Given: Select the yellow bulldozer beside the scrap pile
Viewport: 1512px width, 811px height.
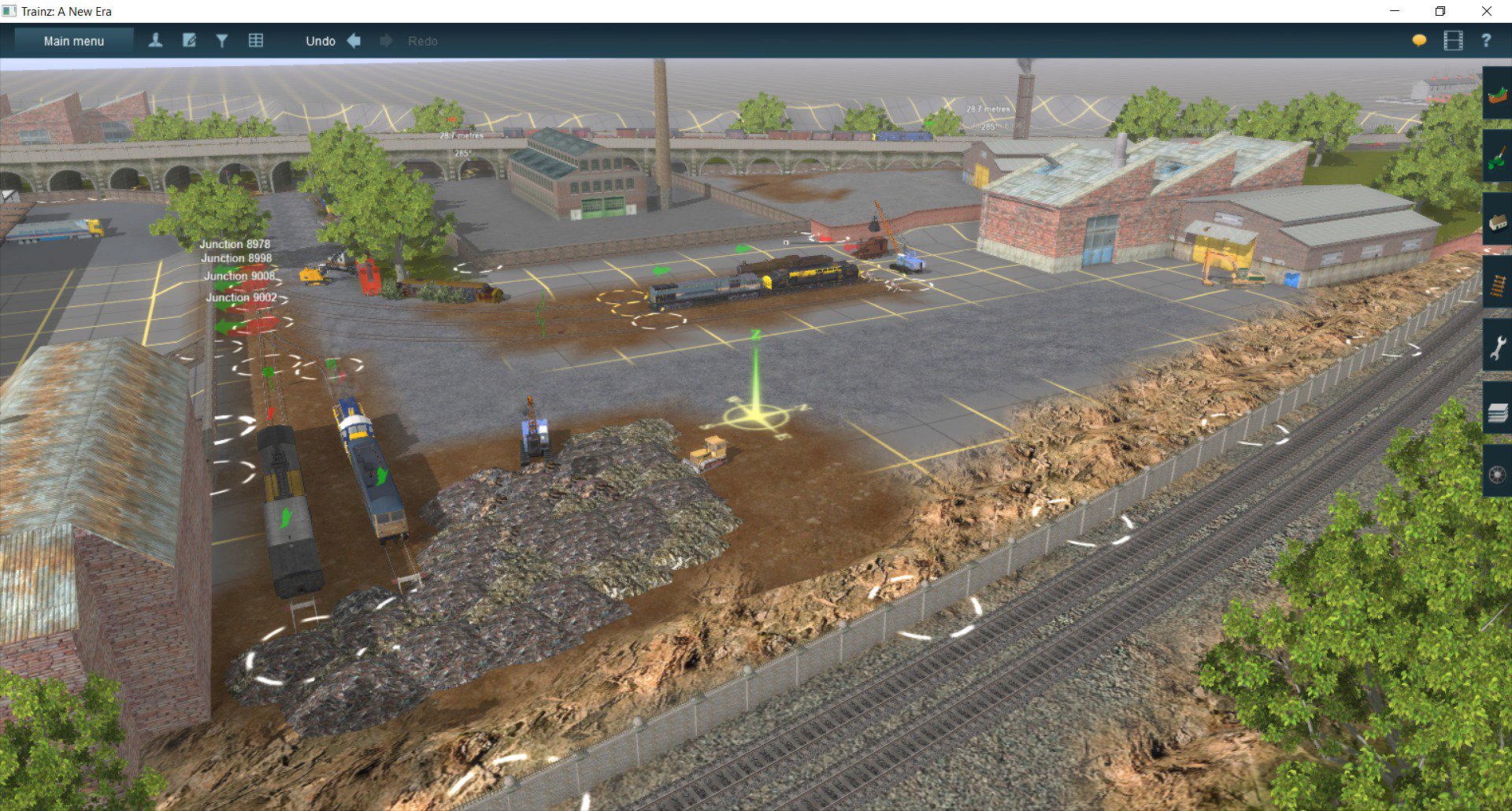Looking at the screenshot, I should [711, 452].
